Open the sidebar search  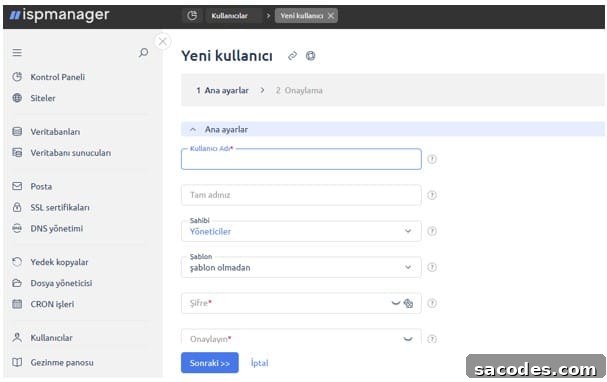(144, 52)
